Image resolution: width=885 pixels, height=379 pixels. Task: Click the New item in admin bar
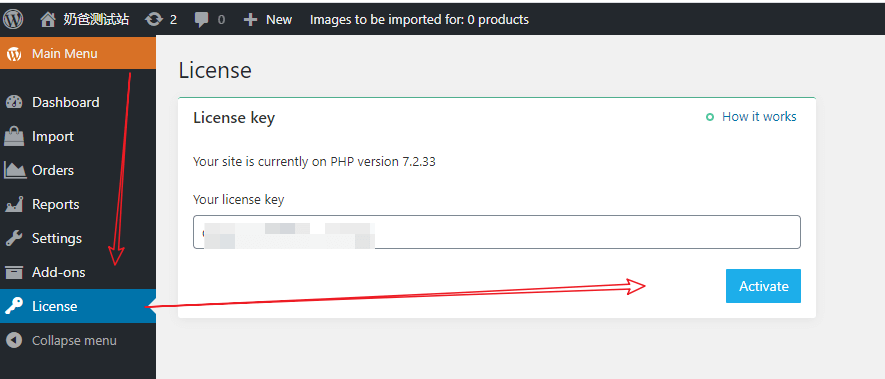point(279,20)
